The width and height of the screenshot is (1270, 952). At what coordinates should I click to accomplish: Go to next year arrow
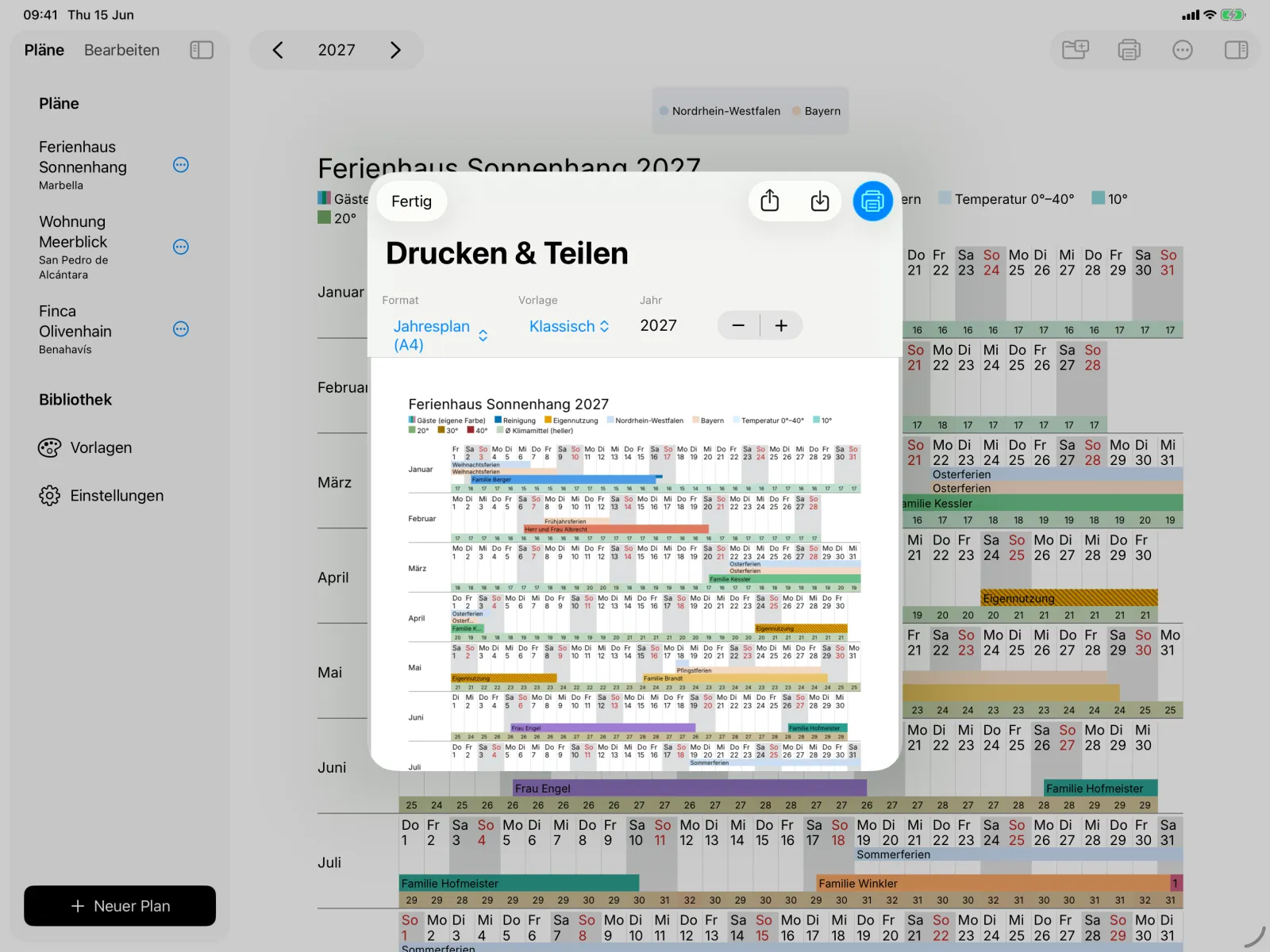click(x=395, y=50)
